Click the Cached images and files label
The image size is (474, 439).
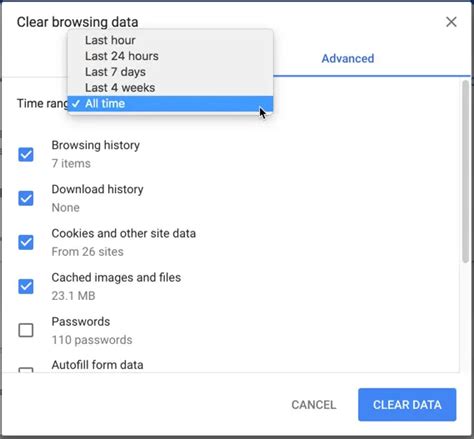tap(116, 277)
